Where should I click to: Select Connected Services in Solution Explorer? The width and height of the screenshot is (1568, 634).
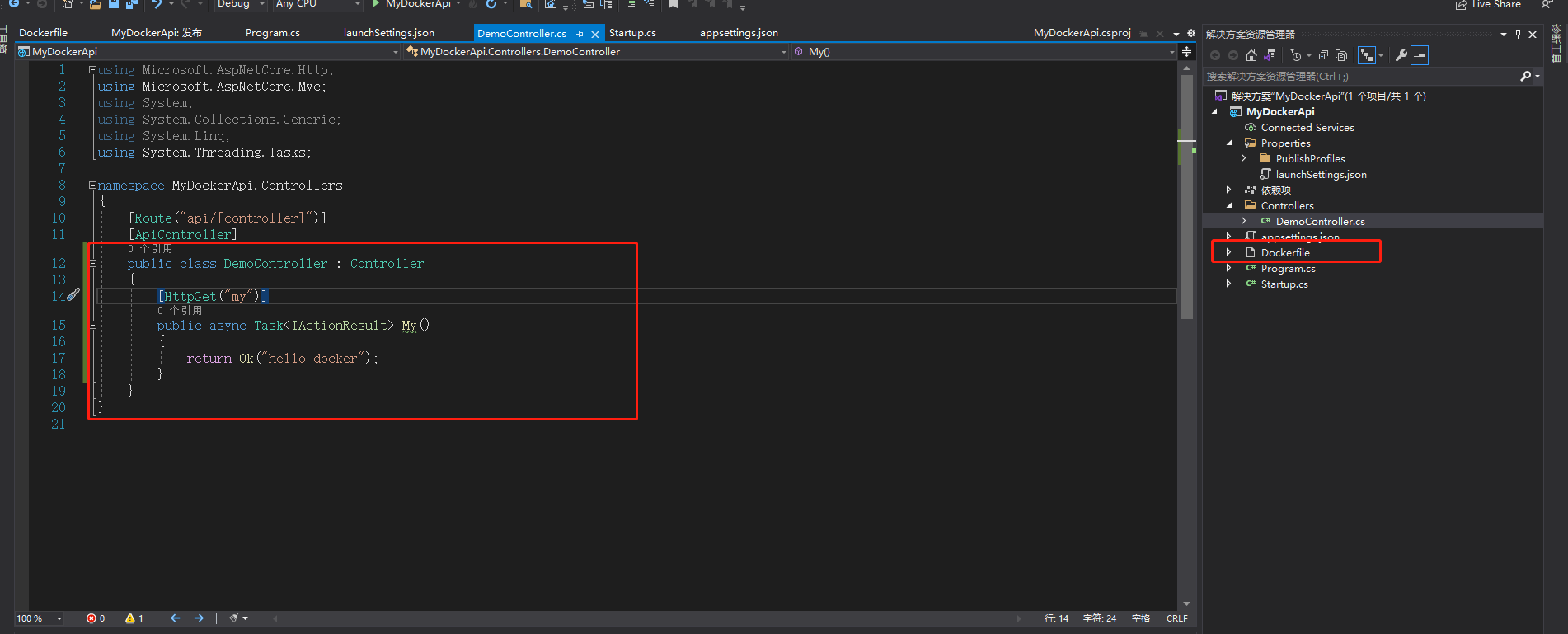[x=1307, y=127]
